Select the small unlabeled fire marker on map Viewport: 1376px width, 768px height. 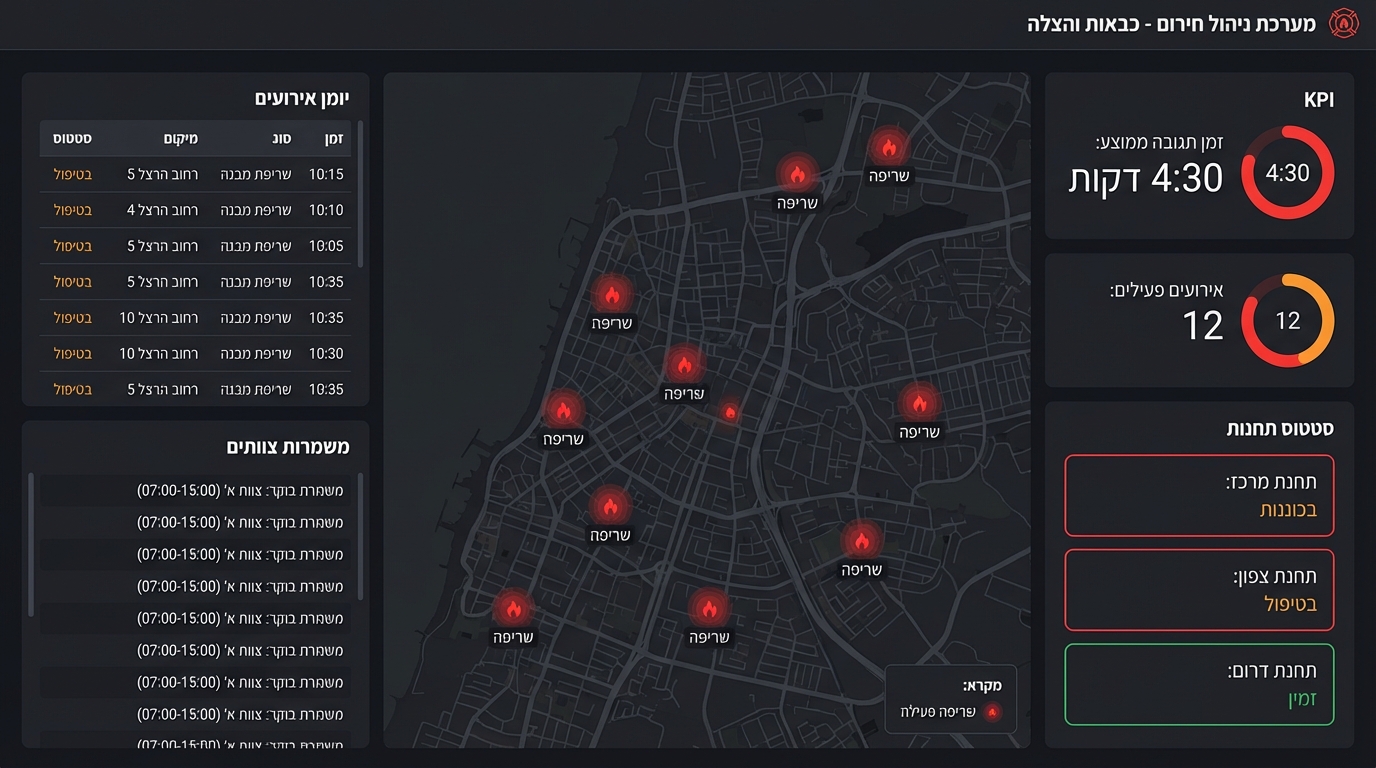coord(730,411)
